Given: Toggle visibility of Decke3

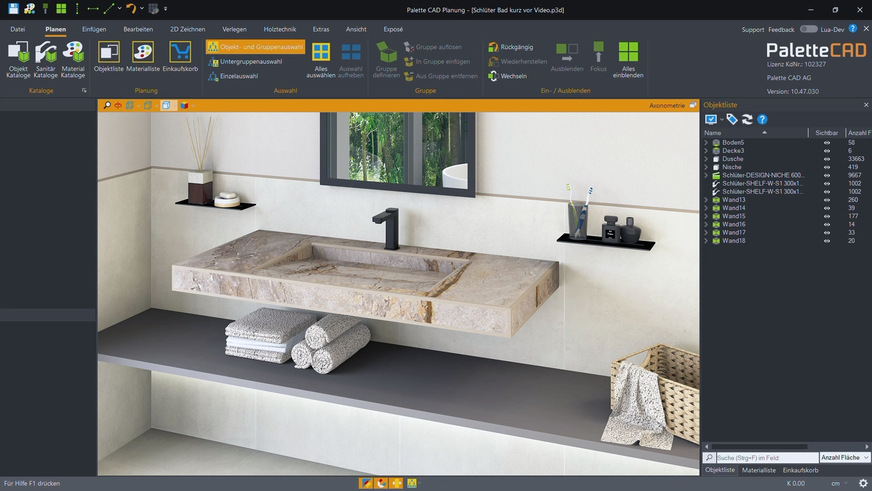Looking at the screenshot, I should [827, 151].
